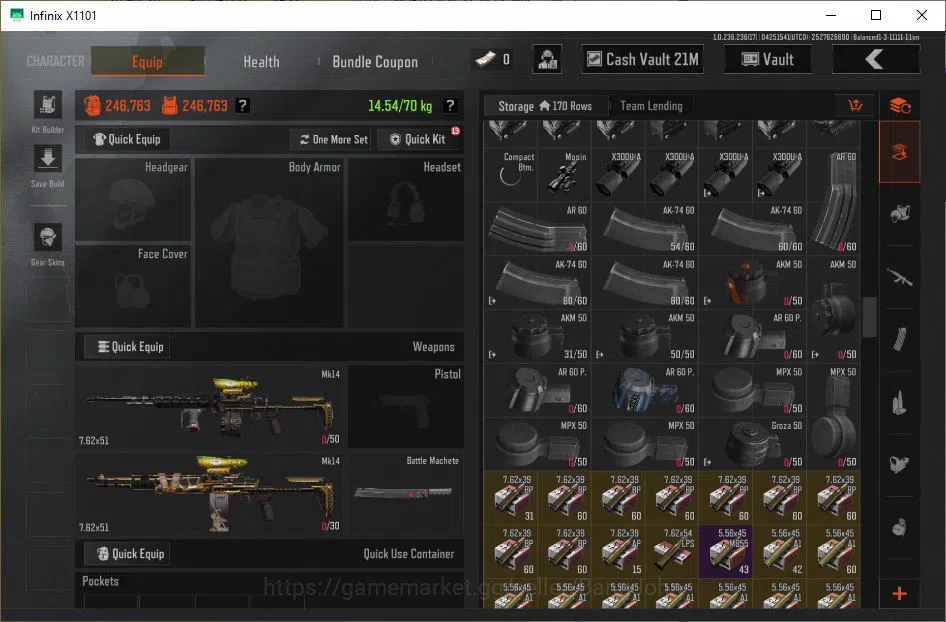Select the 5.56x45 M855 ammo with 43 rounds
The width and height of the screenshot is (946, 622).
coord(726,551)
